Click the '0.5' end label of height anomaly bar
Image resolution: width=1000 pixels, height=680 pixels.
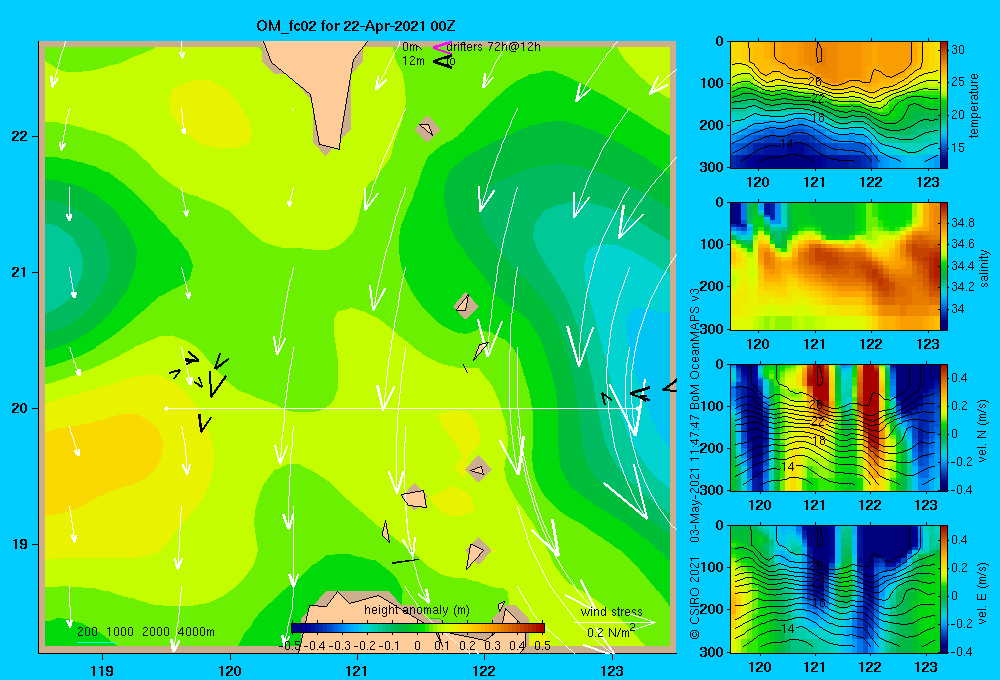[x=543, y=645]
